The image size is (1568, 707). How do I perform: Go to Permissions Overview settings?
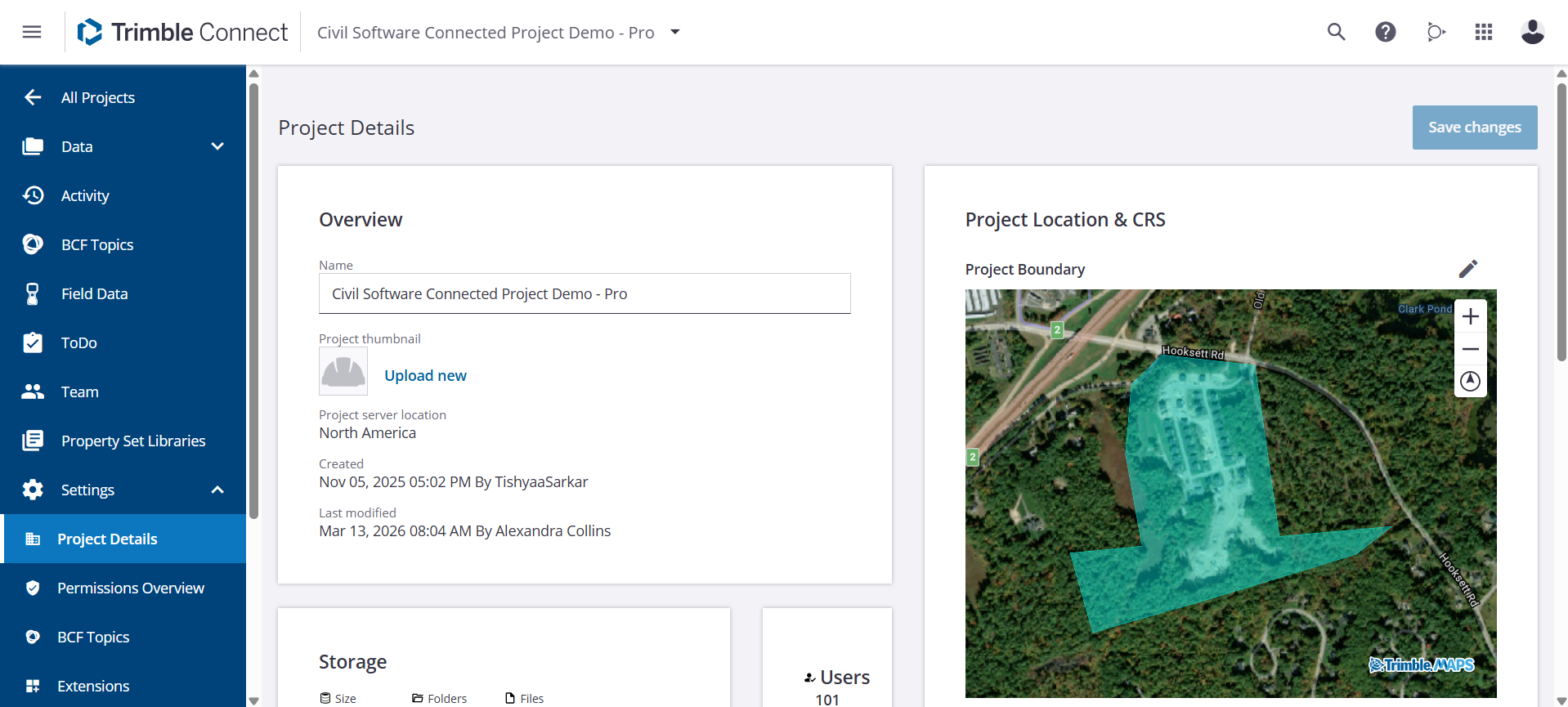(x=131, y=588)
